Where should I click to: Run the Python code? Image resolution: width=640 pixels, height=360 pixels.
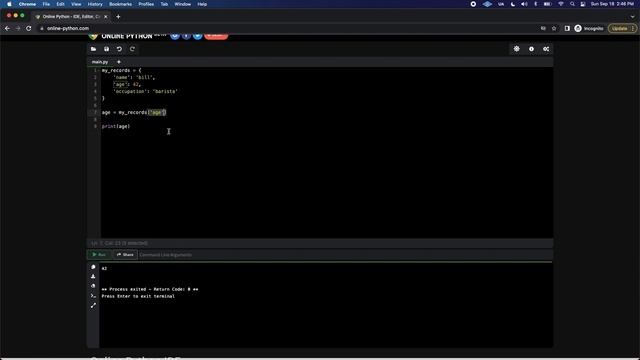[99, 255]
